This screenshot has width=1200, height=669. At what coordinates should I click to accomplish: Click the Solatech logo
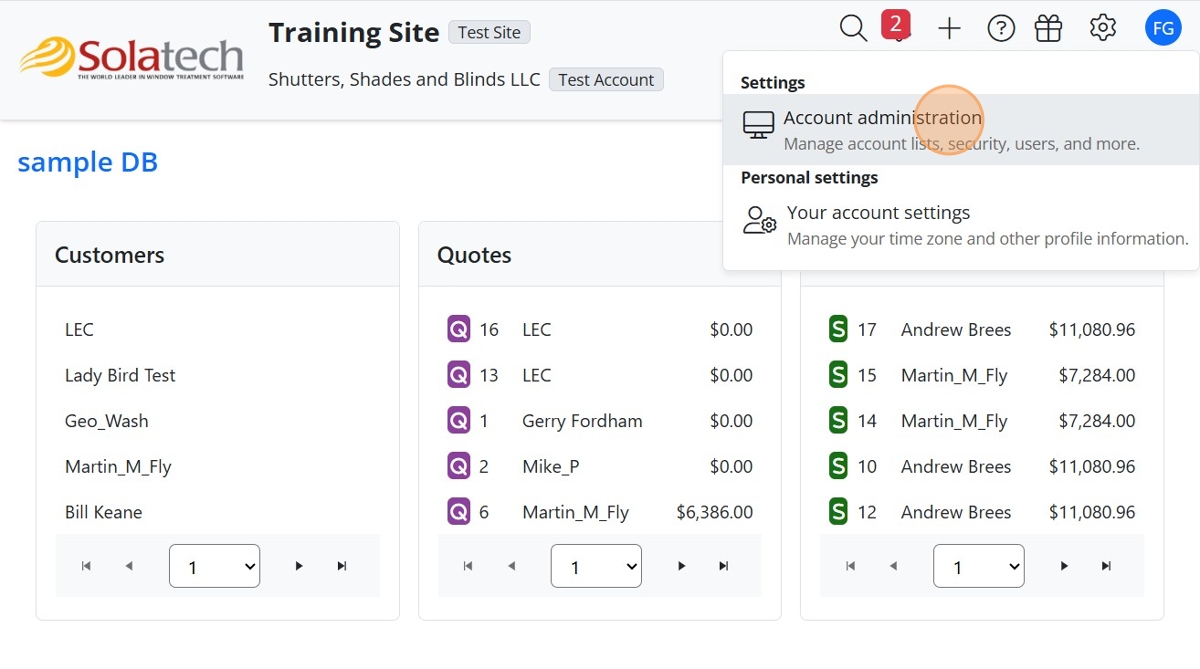click(131, 59)
